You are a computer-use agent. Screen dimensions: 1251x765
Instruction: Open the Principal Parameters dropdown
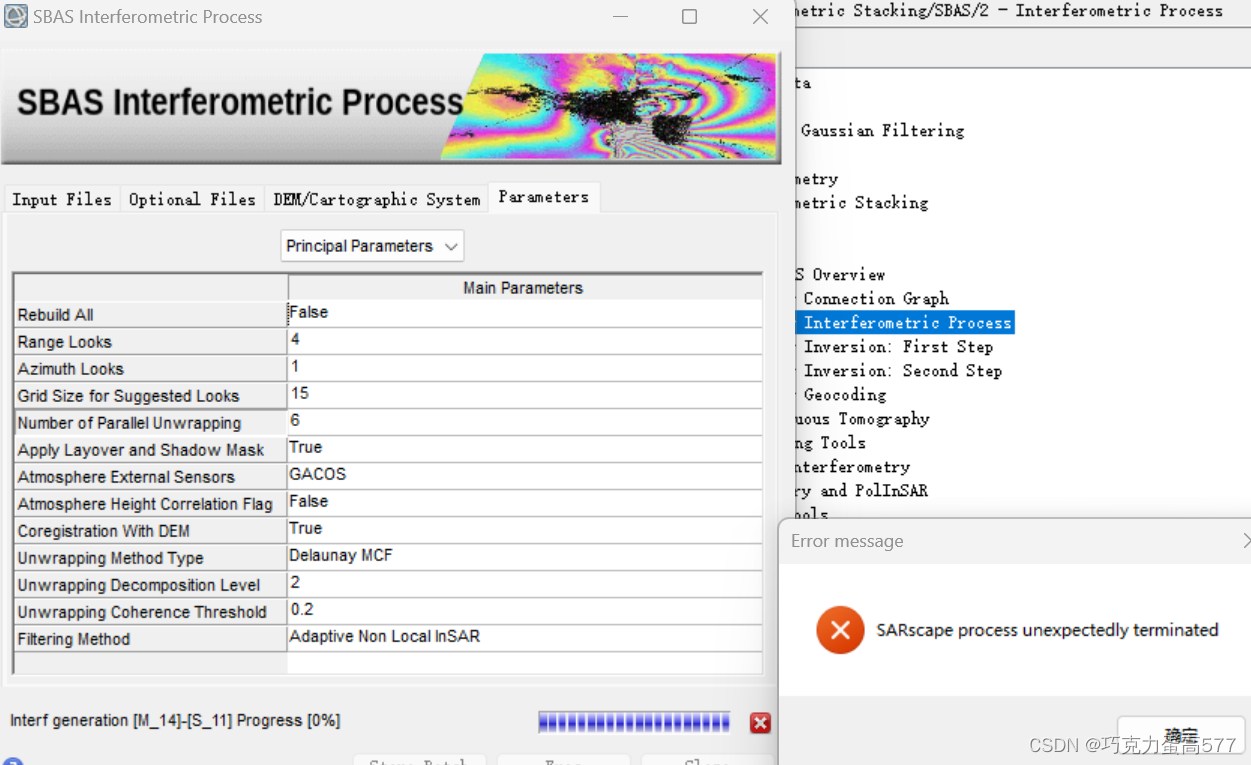(x=372, y=246)
